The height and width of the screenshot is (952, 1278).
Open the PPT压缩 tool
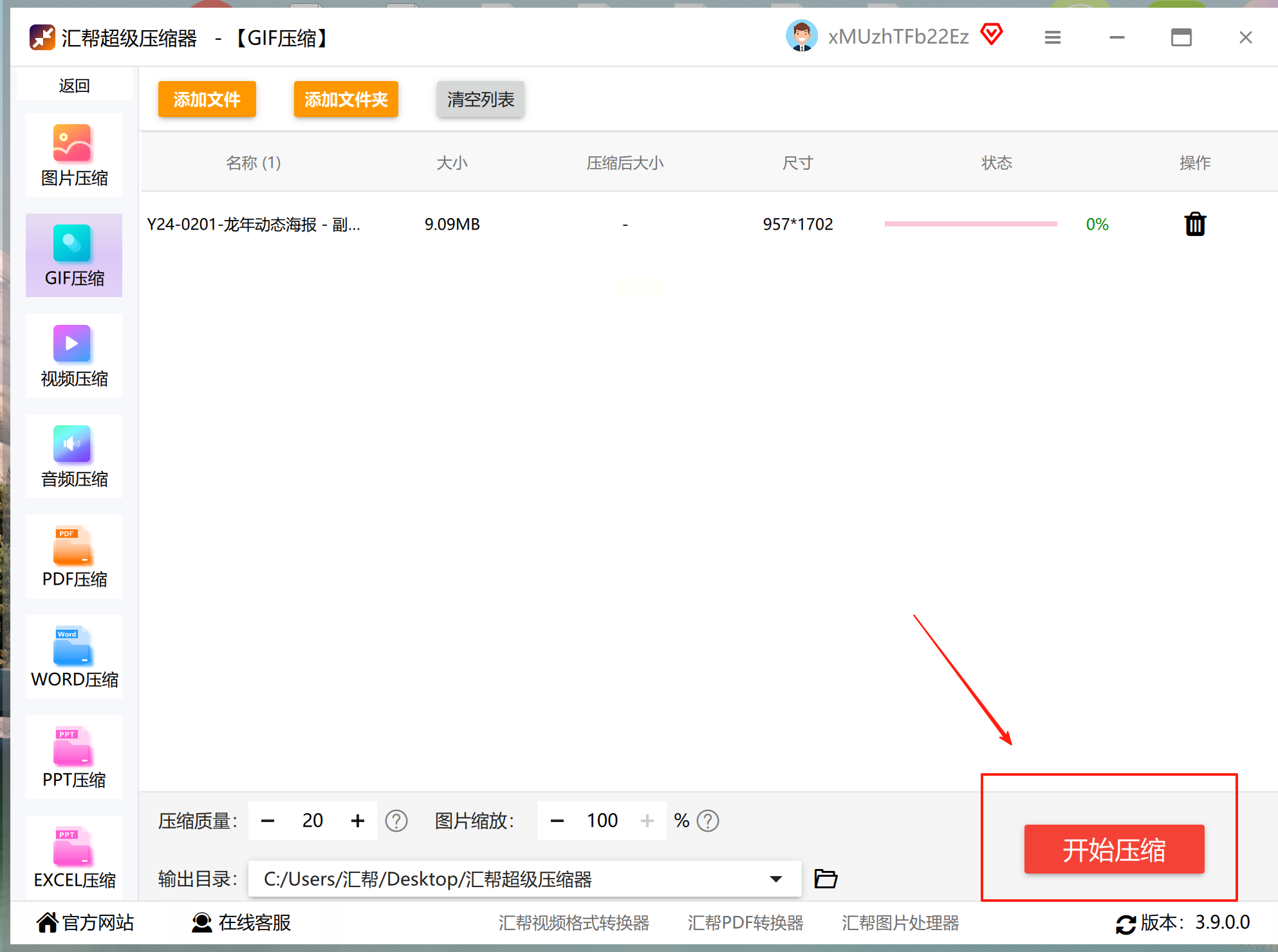[x=74, y=757]
